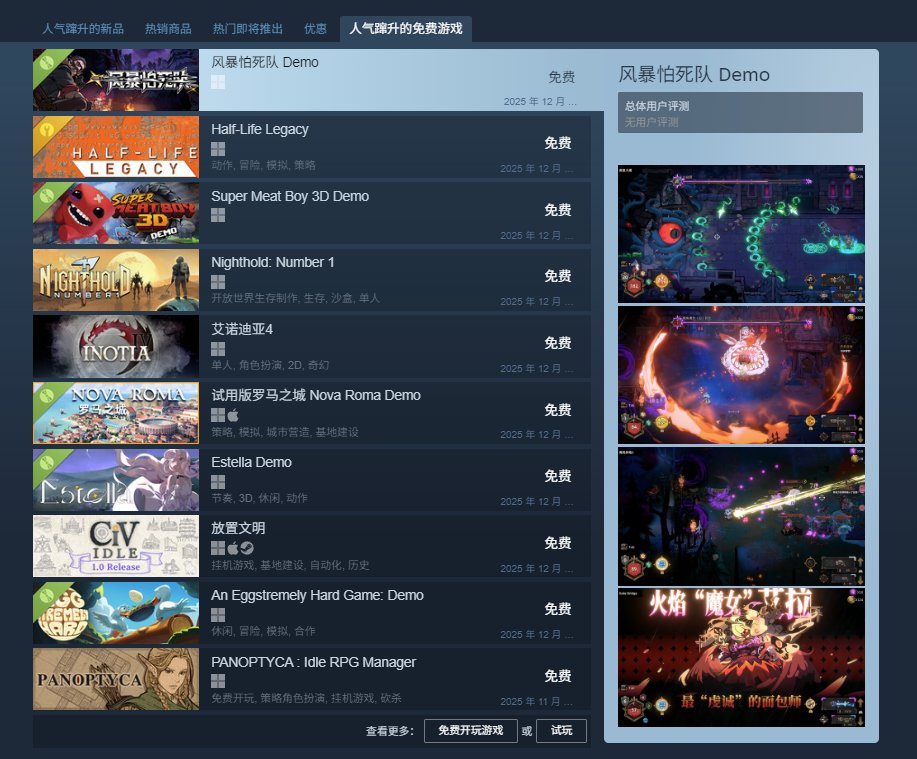Screen dimensions: 917x759
Task: Open the 风暴怕死队 Demo preview panel heading
Action: tap(694, 75)
